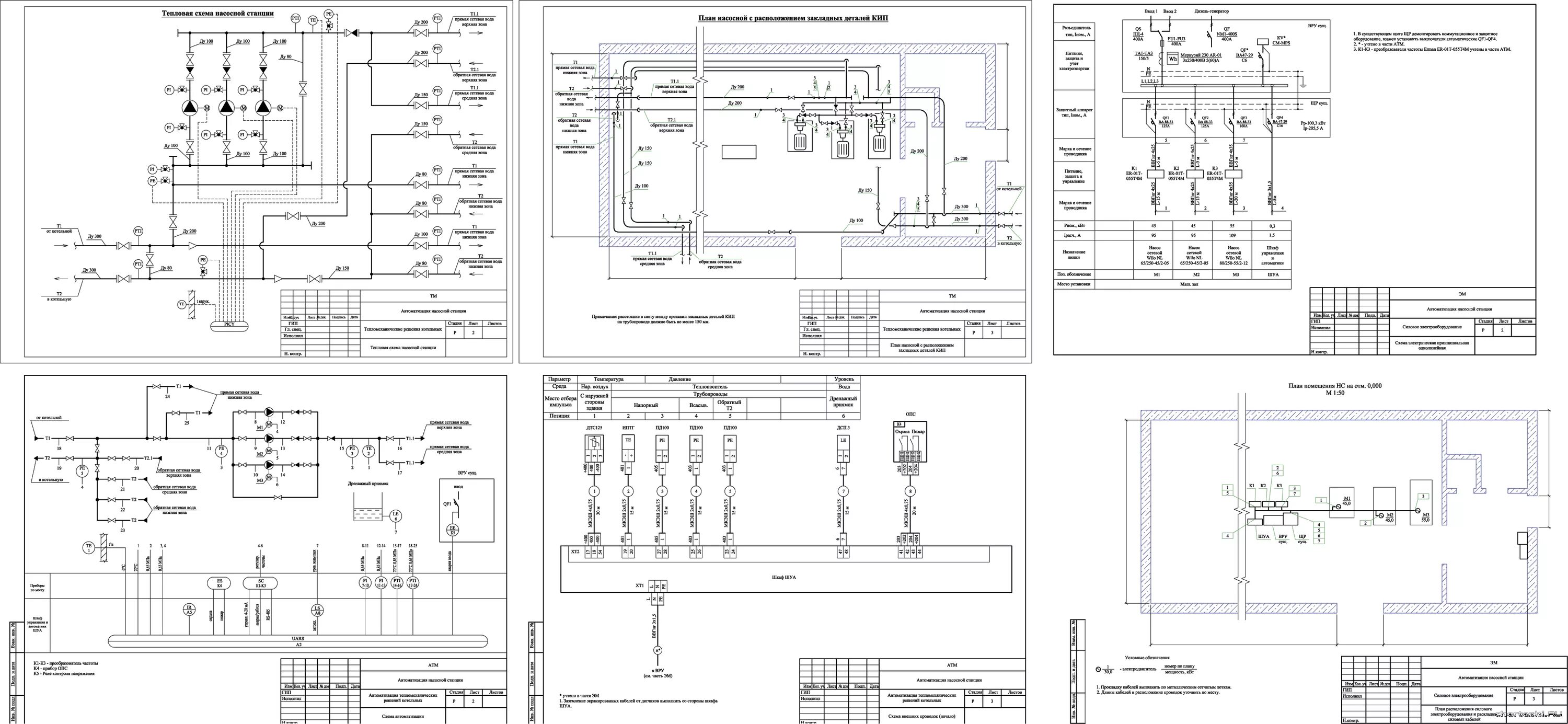Click the "LE 6" level sensor circle by the sump
This screenshot has height=724, width=1568.
coord(395,516)
